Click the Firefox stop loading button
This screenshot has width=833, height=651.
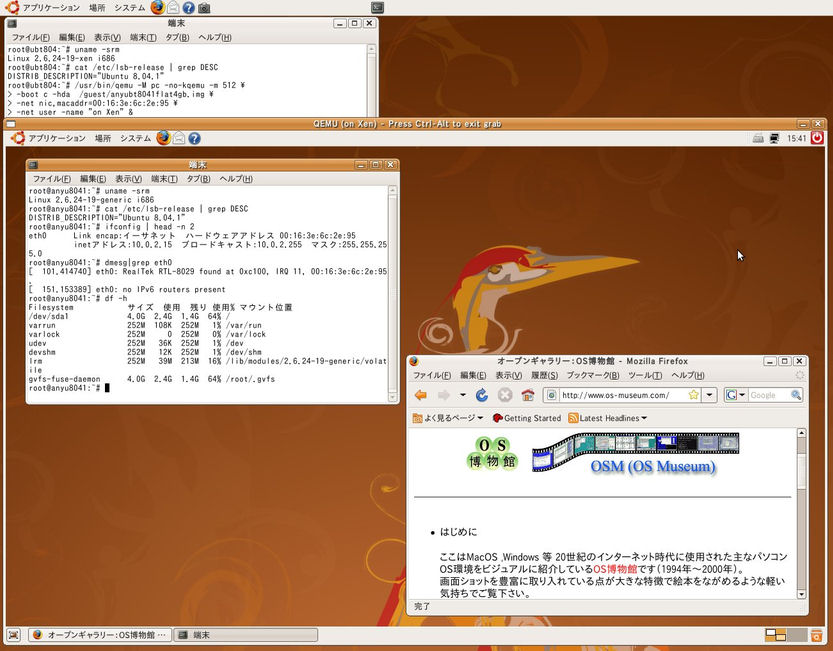click(x=505, y=395)
